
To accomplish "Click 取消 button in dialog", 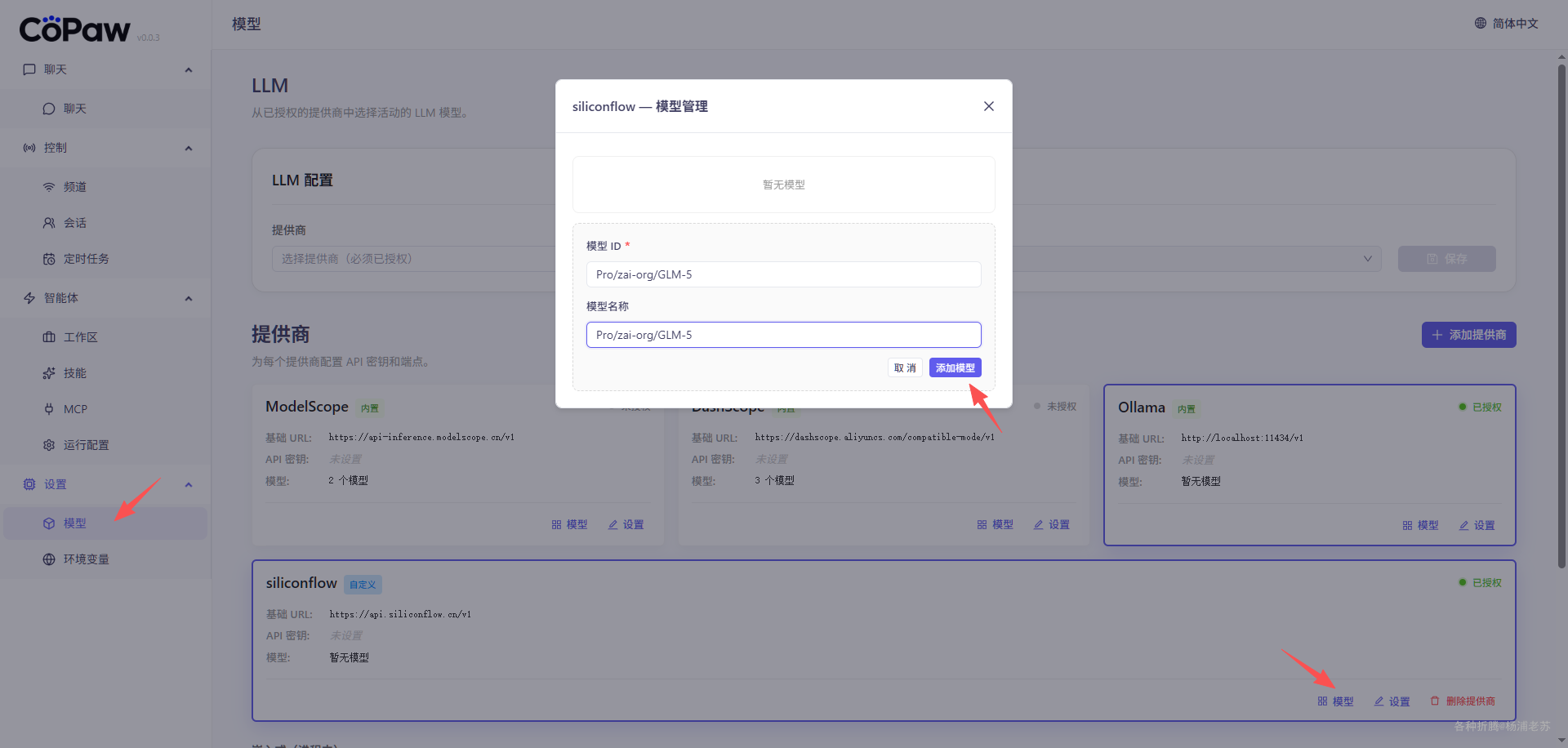I will pos(905,367).
